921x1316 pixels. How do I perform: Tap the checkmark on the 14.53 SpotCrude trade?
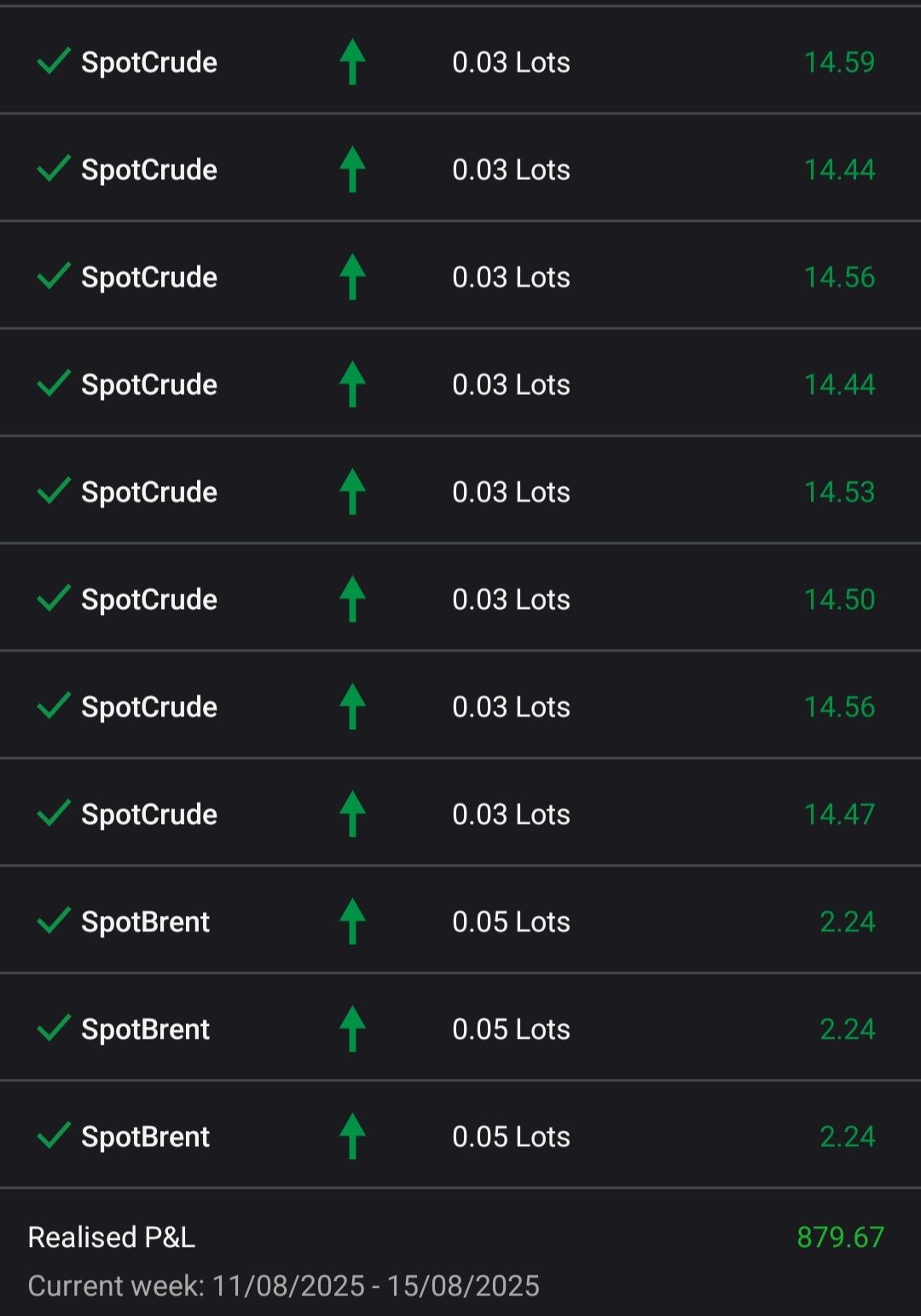[x=53, y=491]
